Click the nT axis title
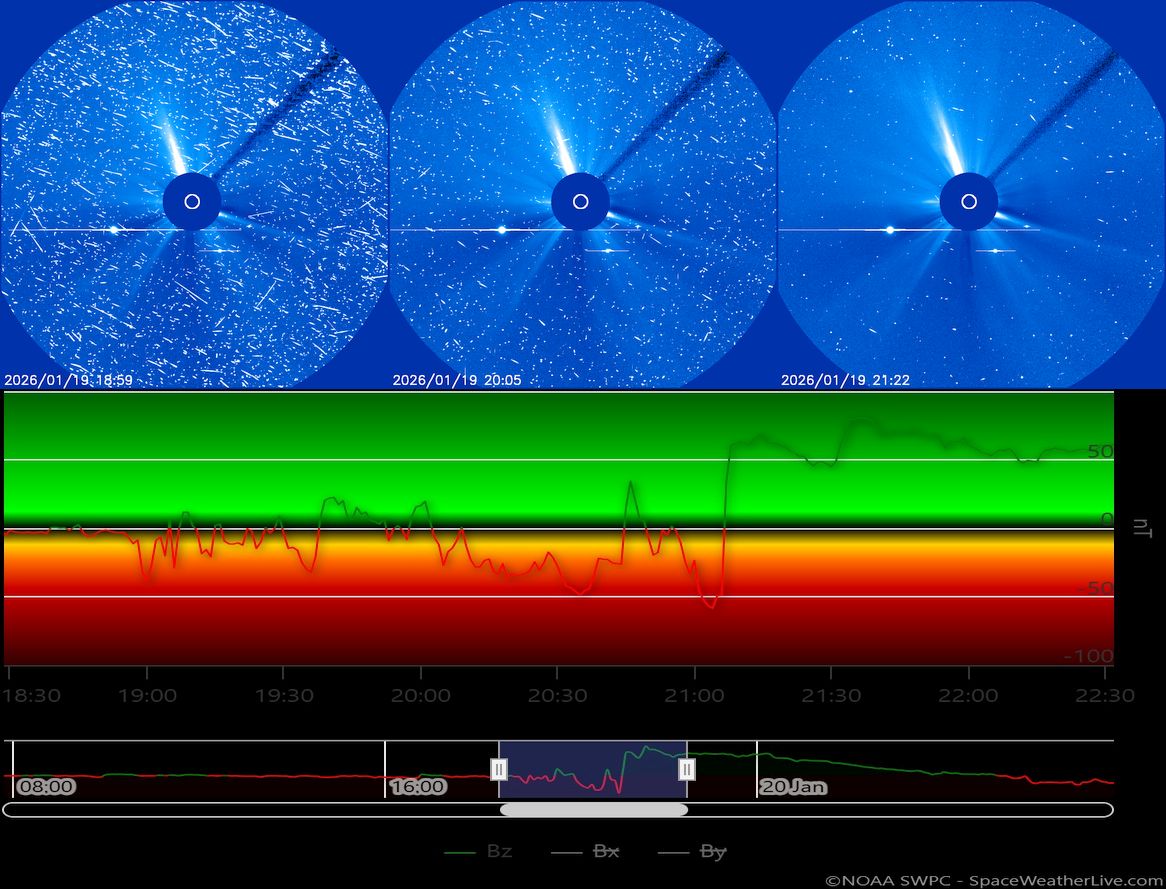 1142,528
